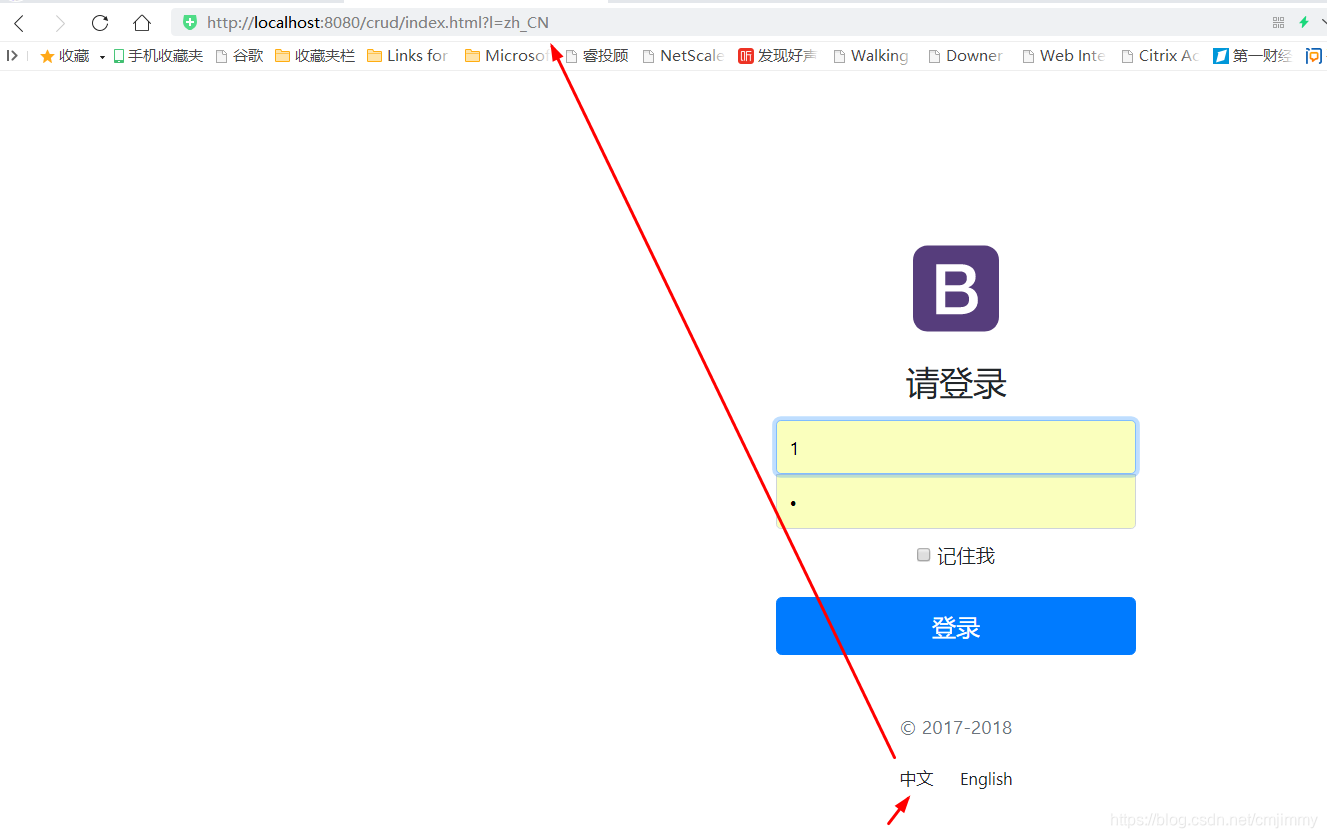Image resolution: width=1327 pixels, height=838 pixels.
Task: Click the green lightning speed-mode icon
Action: tap(1304, 22)
